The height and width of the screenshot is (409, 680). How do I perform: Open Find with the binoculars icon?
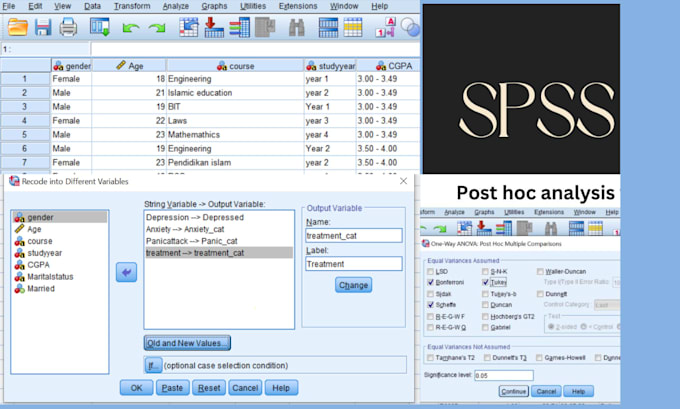coord(297,27)
